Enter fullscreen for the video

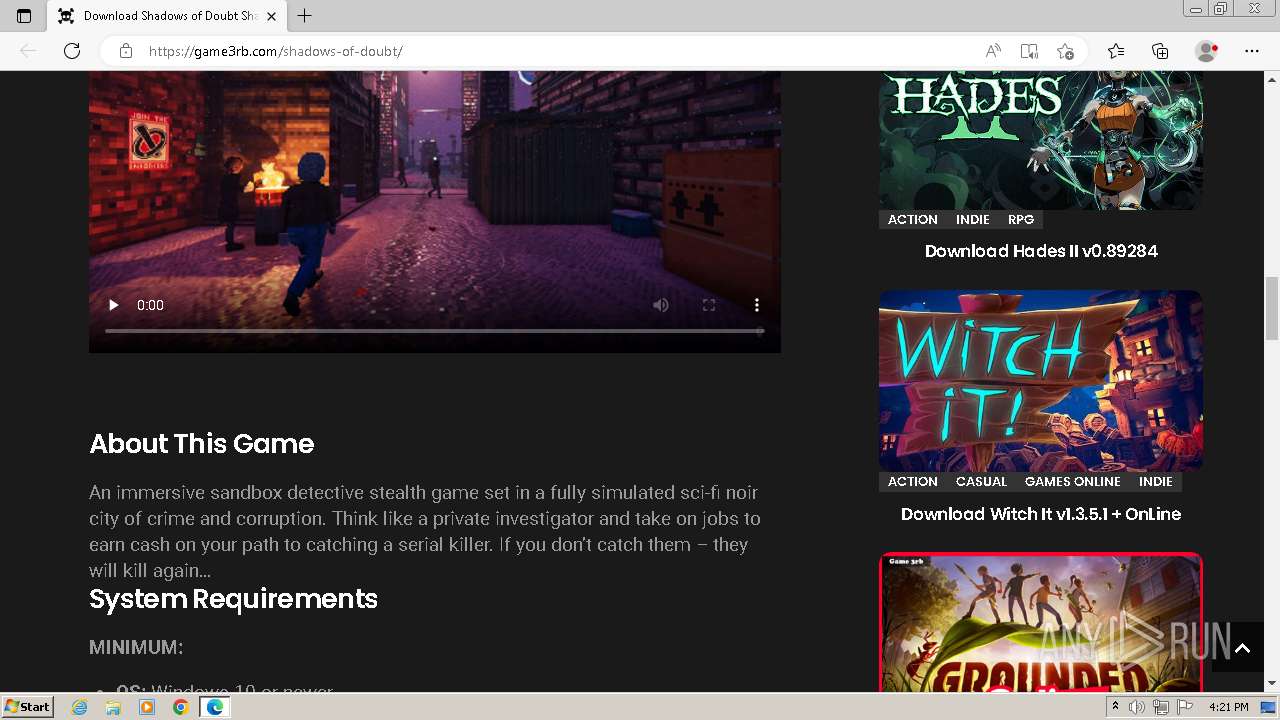[x=709, y=305]
